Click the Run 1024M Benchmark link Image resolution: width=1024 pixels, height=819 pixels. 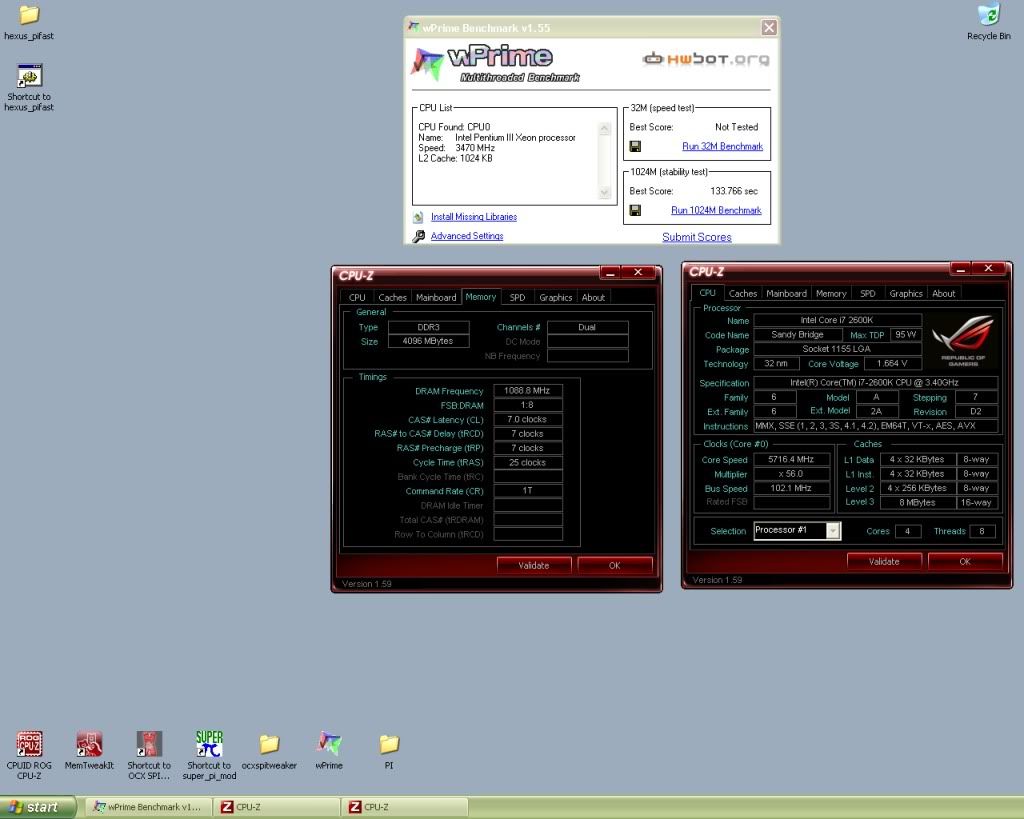716,211
